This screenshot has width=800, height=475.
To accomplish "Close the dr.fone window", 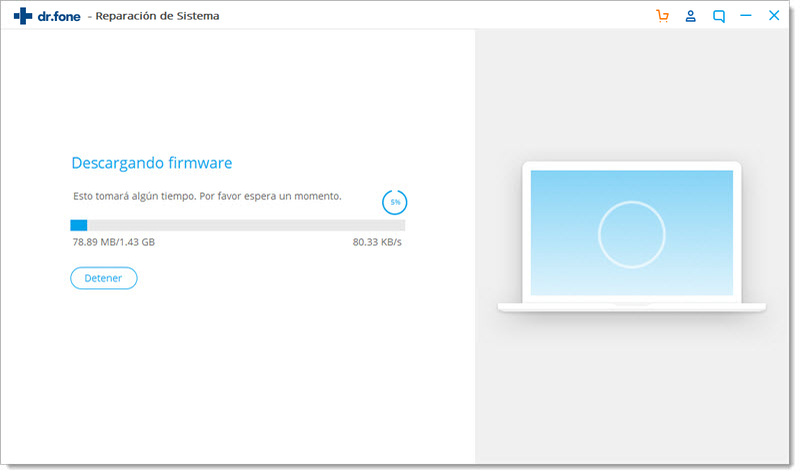I will [x=774, y=15].
